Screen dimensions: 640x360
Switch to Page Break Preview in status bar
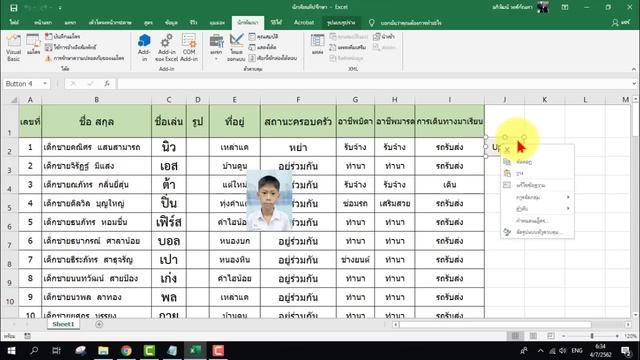point(551,336)
